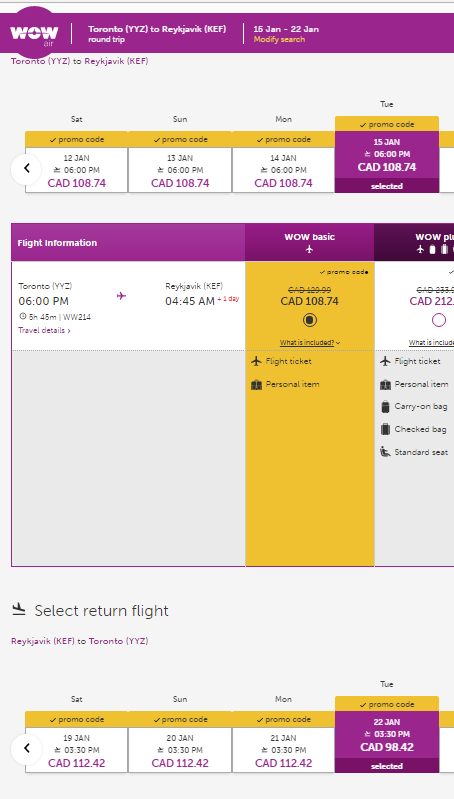454x799 pixels.
Task: Click the WOW air logo
Action: [x=34, y=33]
